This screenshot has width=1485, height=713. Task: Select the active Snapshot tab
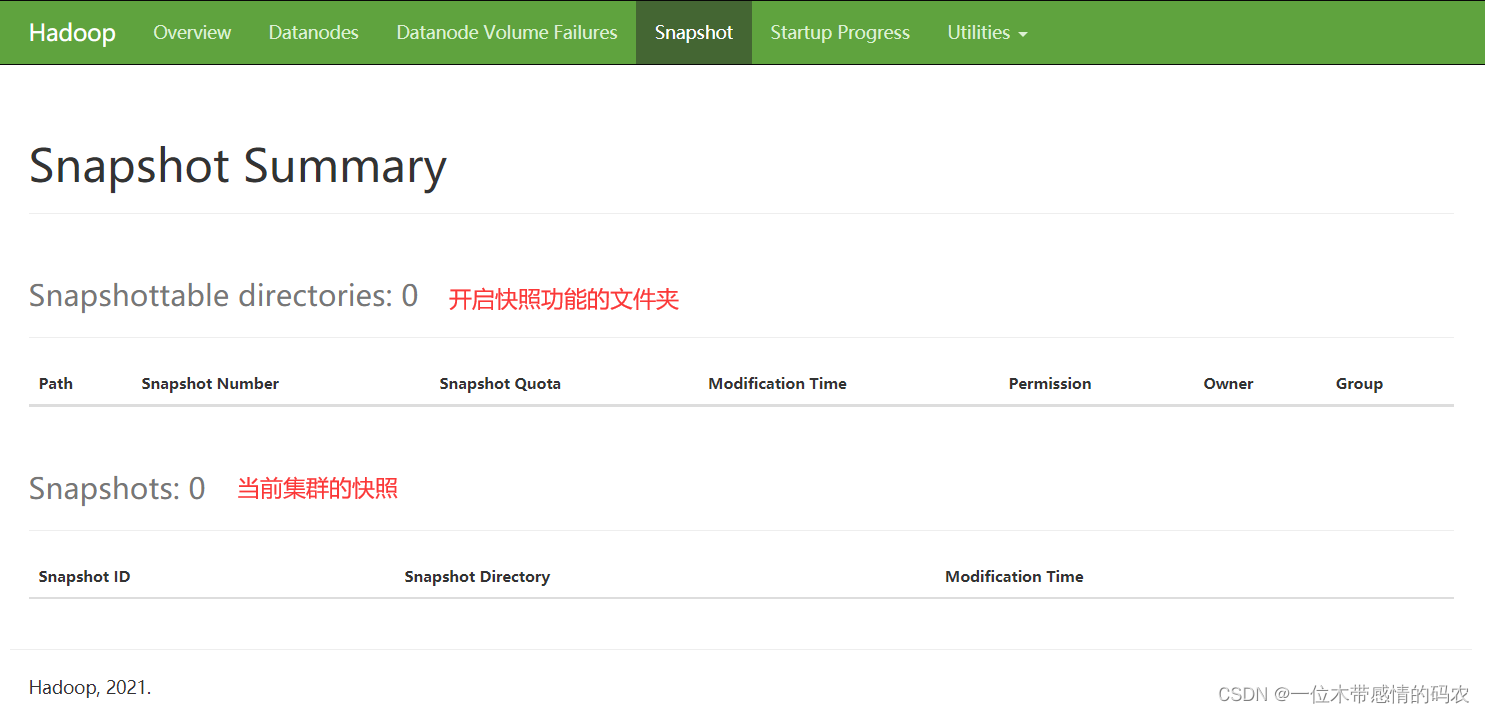[x=694, y=33]
